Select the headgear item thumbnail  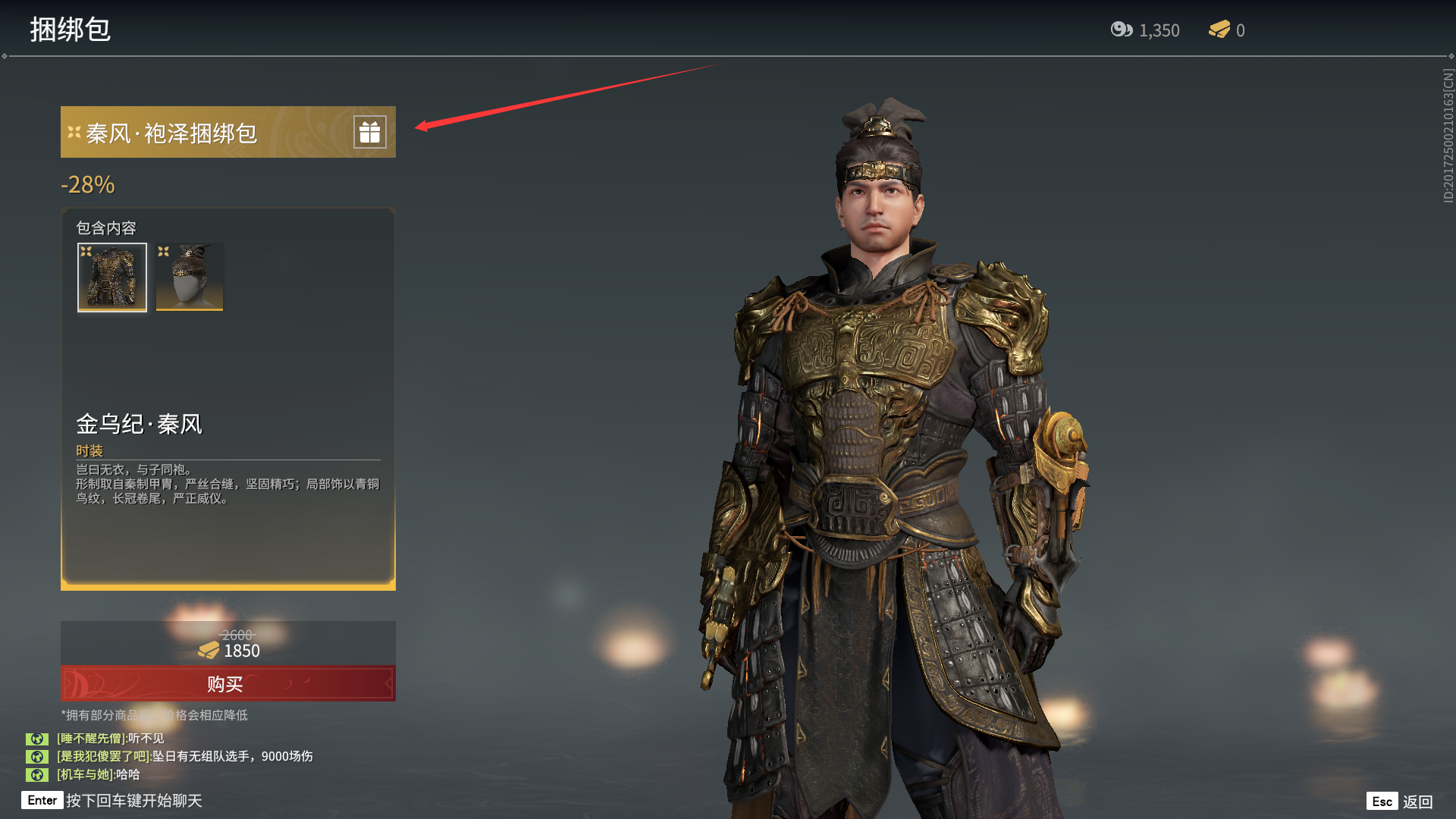190,277
